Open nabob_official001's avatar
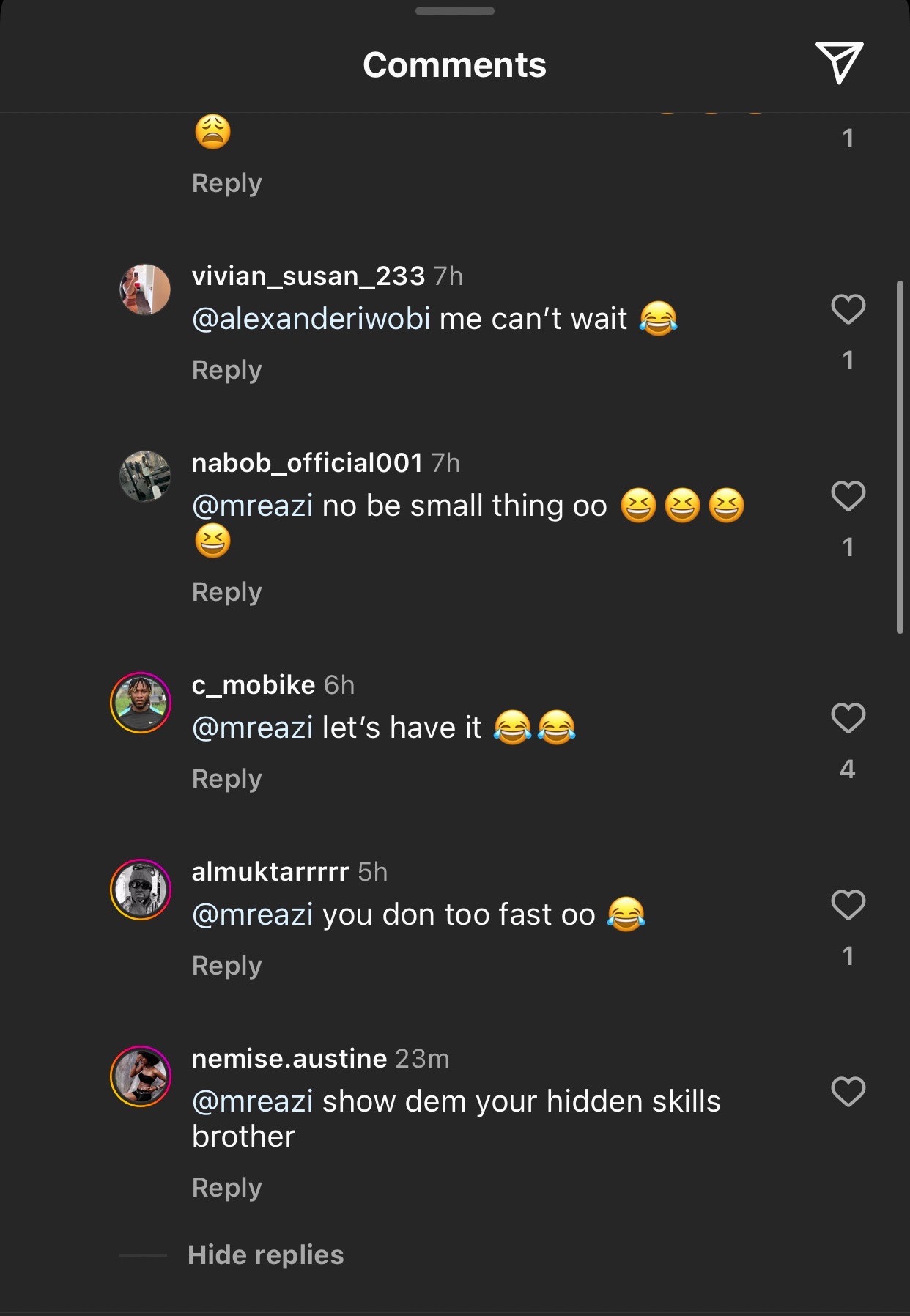The width and height of the screenshot is (910, 1316). (x=145, y=476)
